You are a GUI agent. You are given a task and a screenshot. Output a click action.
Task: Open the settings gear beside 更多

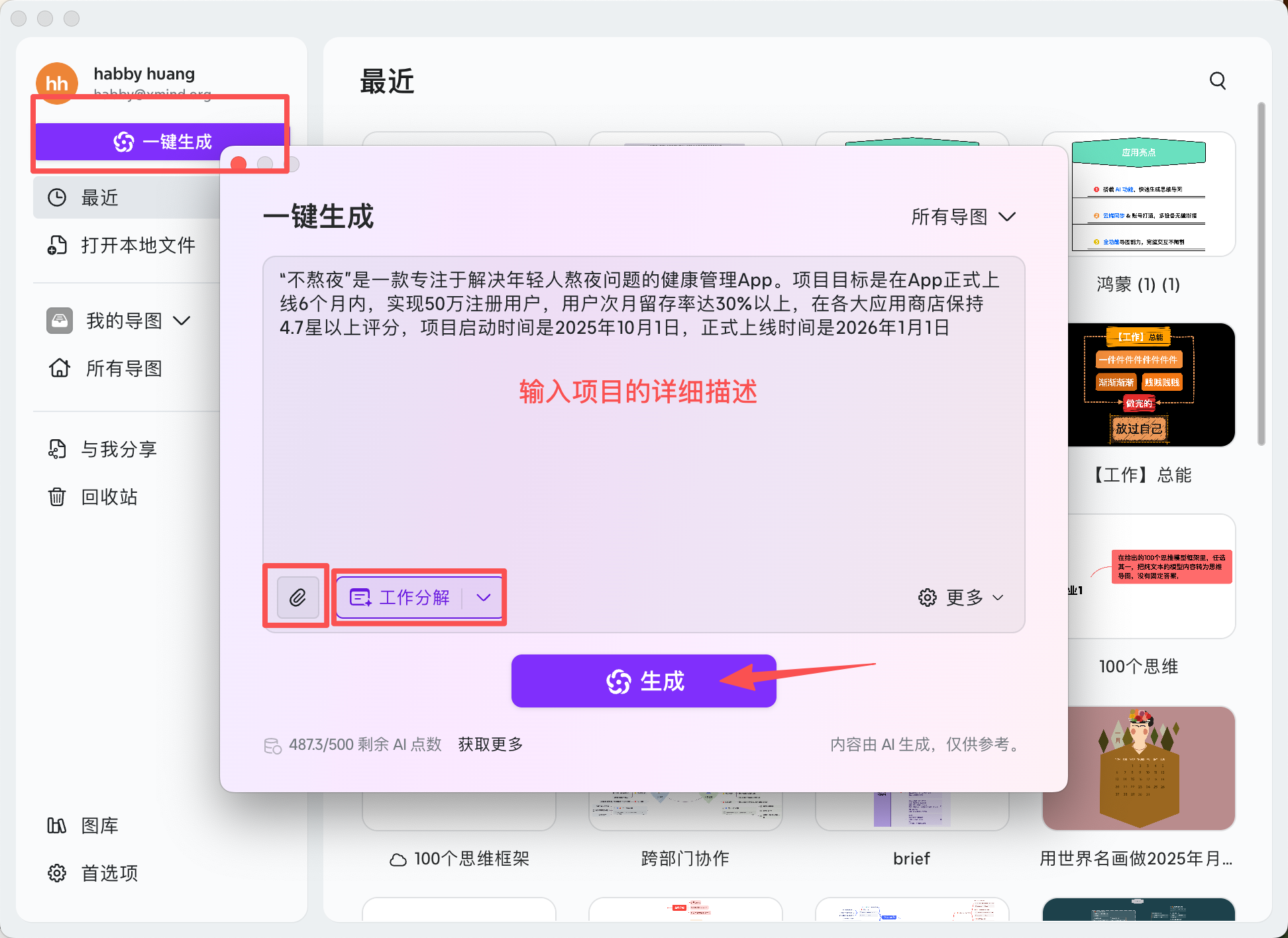pos(927,598)
